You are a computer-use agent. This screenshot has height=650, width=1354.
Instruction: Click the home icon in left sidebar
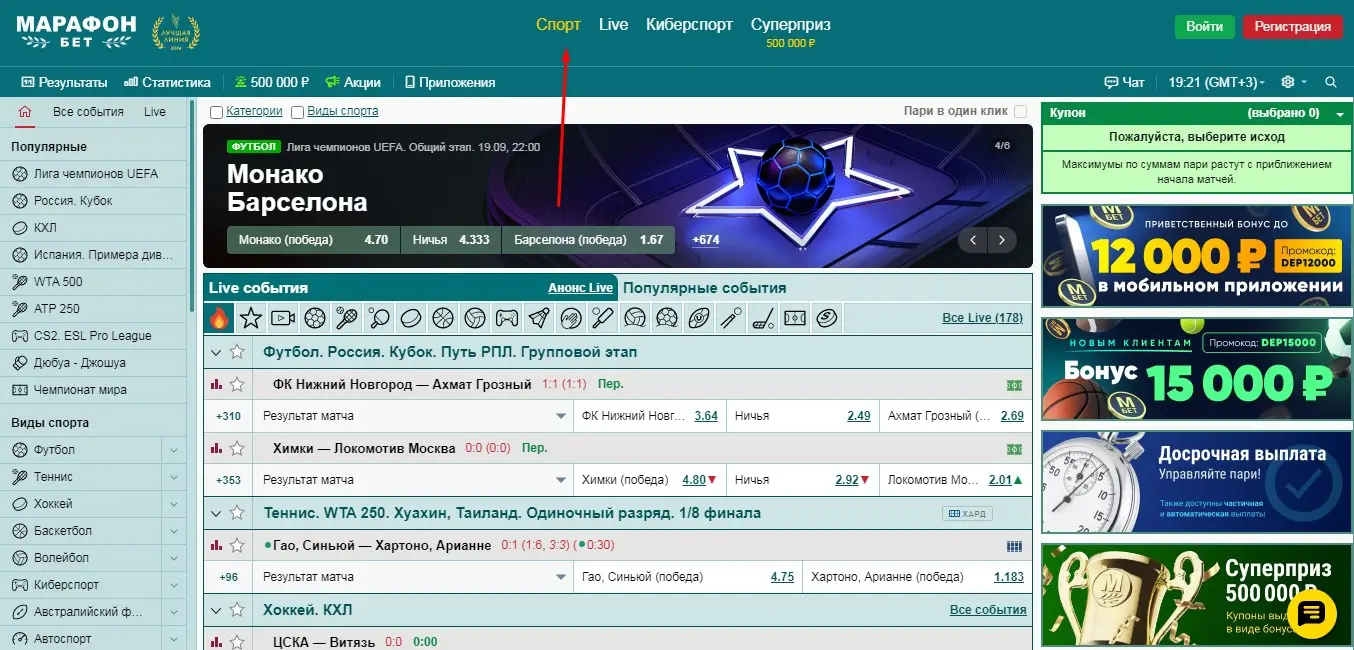[25, 112]
